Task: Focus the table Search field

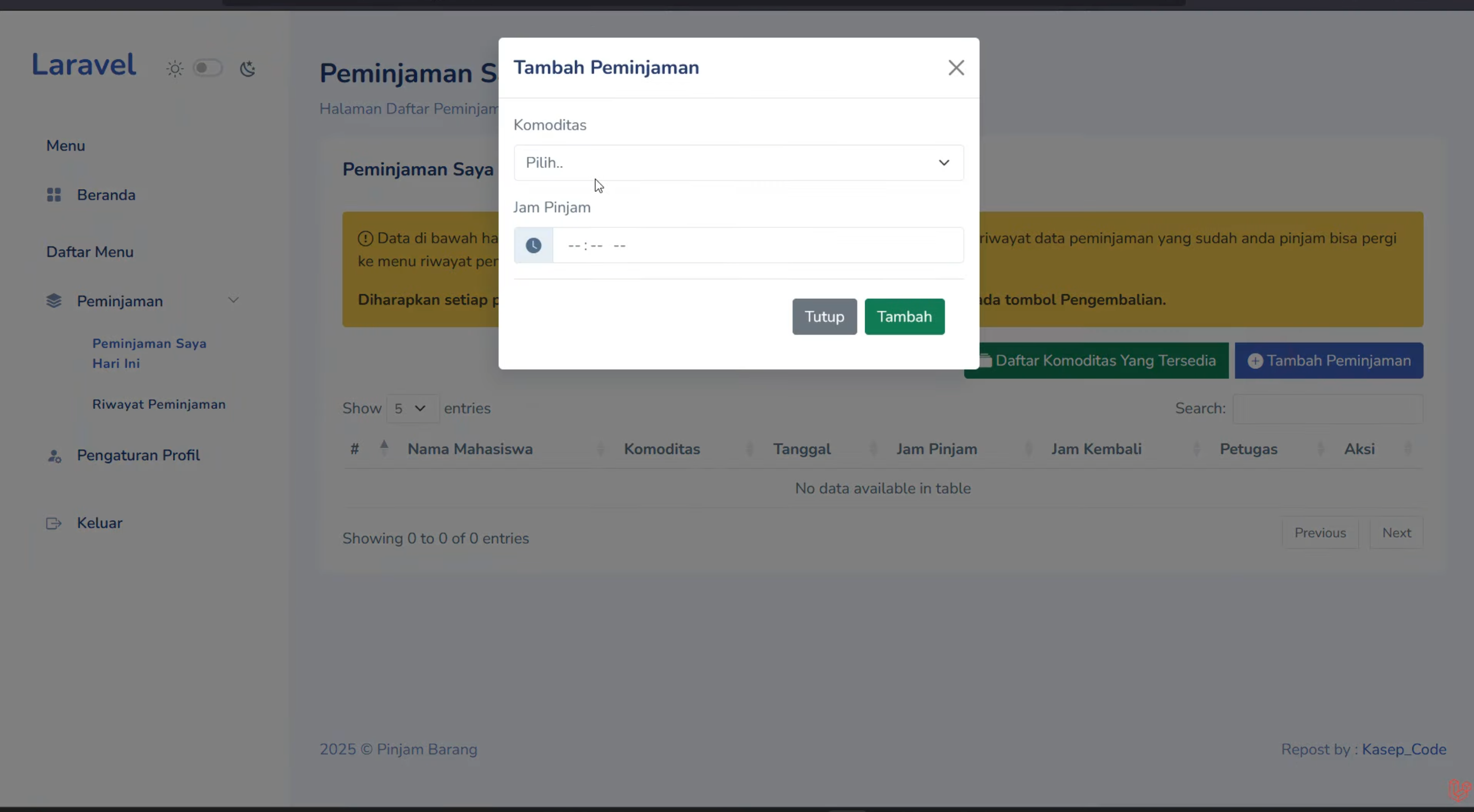Action: click(1328, 409)
